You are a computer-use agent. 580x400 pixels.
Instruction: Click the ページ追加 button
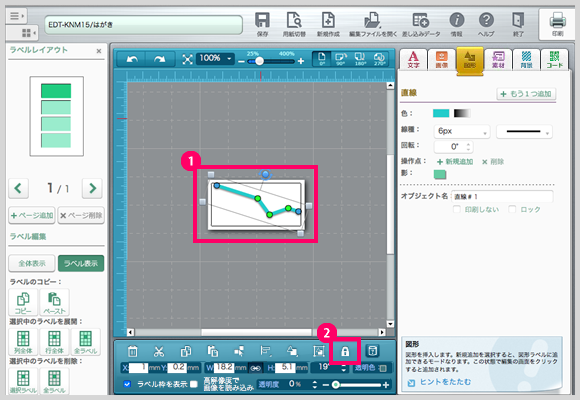coord(32,215)
